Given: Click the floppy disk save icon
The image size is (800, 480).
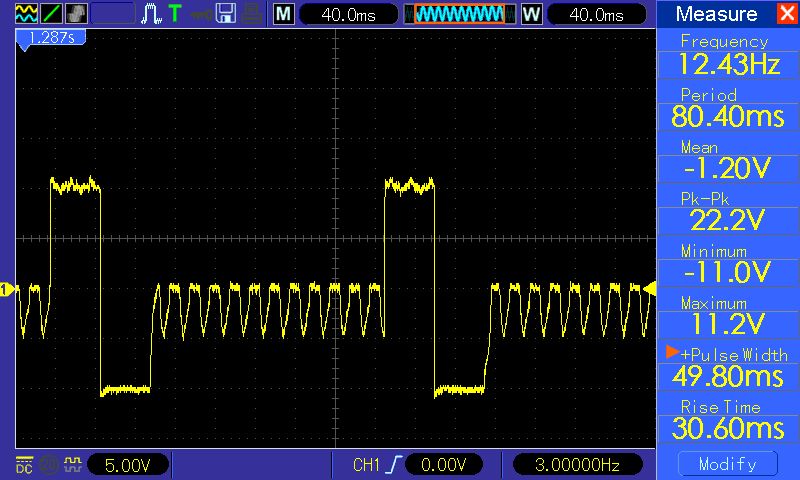Looking at the screenshot, I should (226, 14).
